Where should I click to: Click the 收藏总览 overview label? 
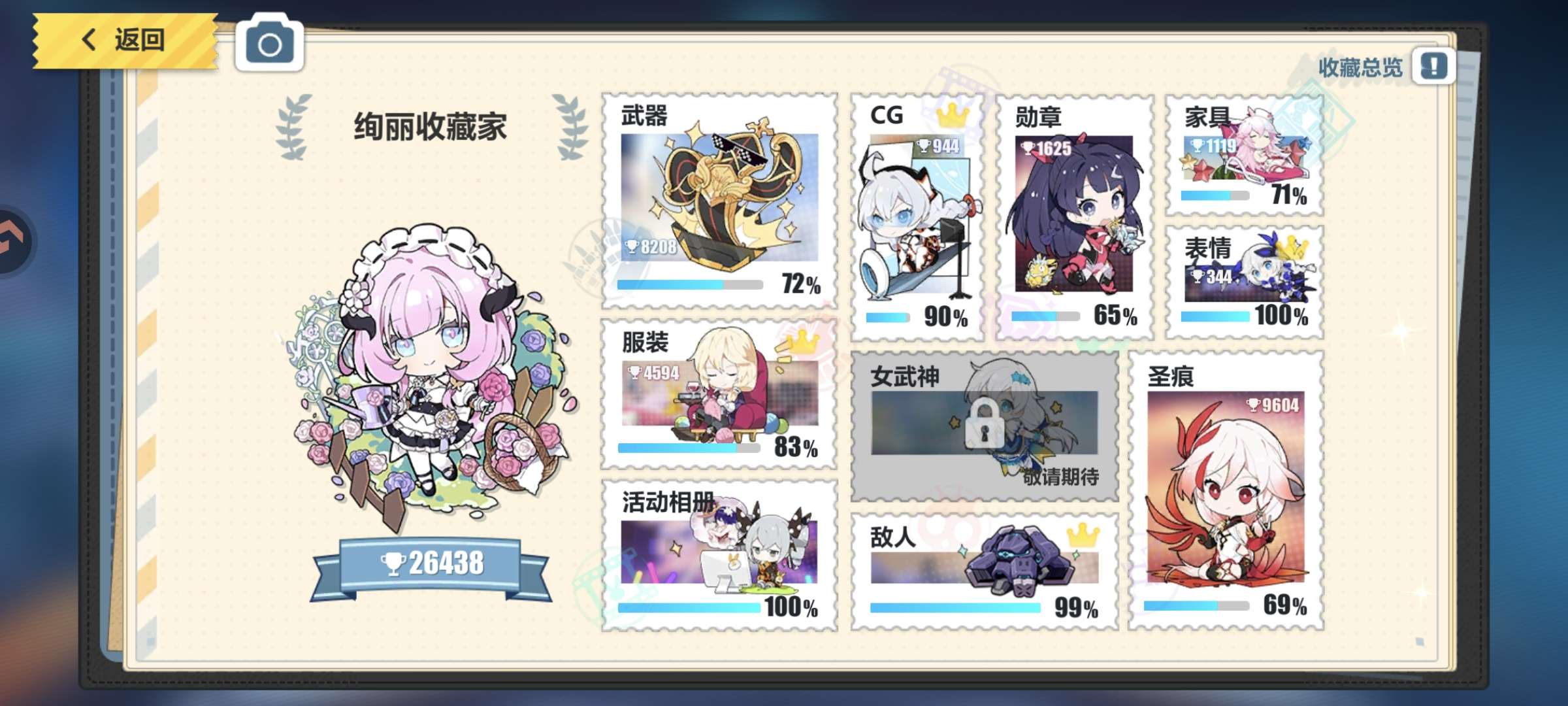coord(1360,67)
